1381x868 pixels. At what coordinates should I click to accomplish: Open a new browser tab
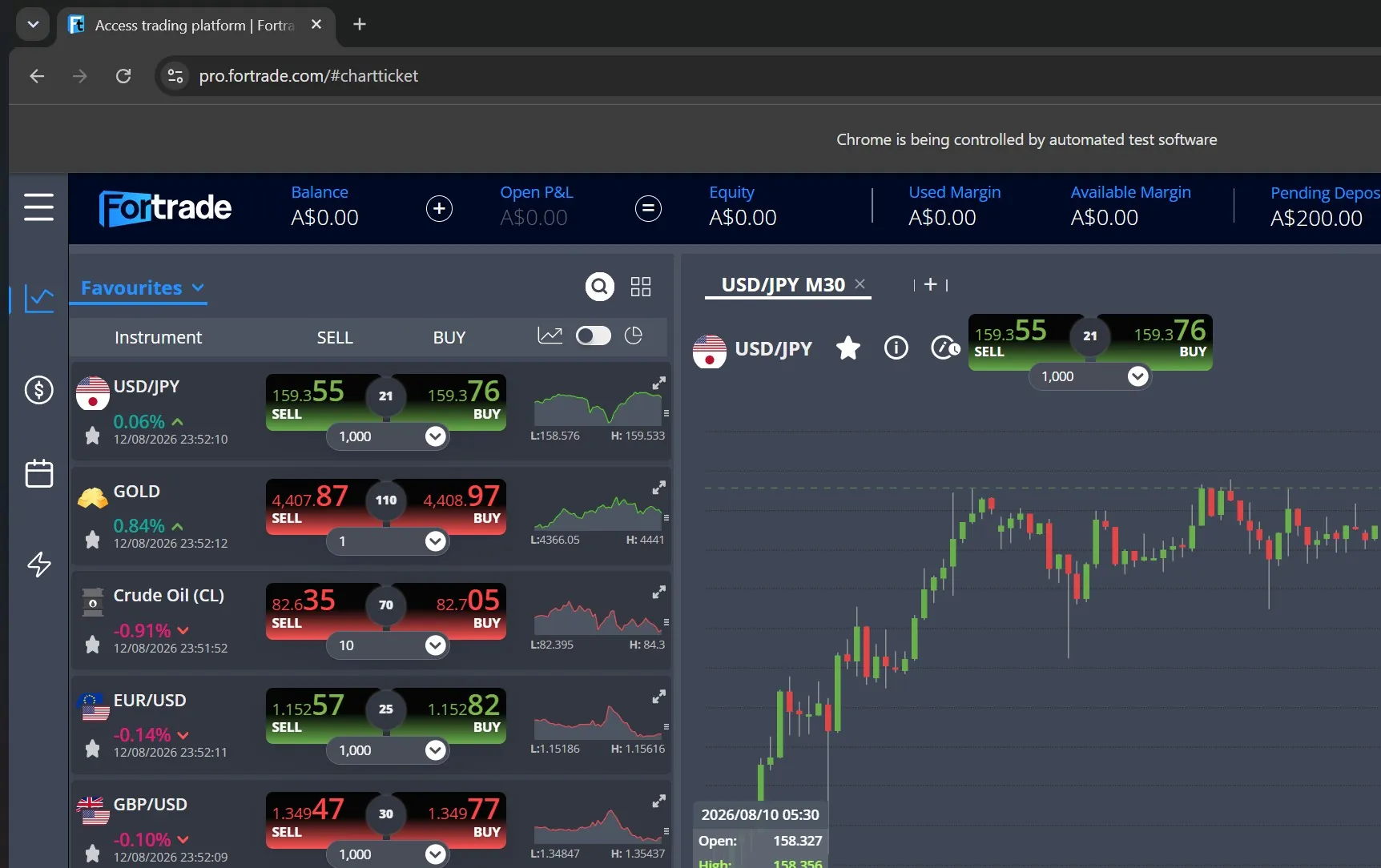tap(360, 24)
